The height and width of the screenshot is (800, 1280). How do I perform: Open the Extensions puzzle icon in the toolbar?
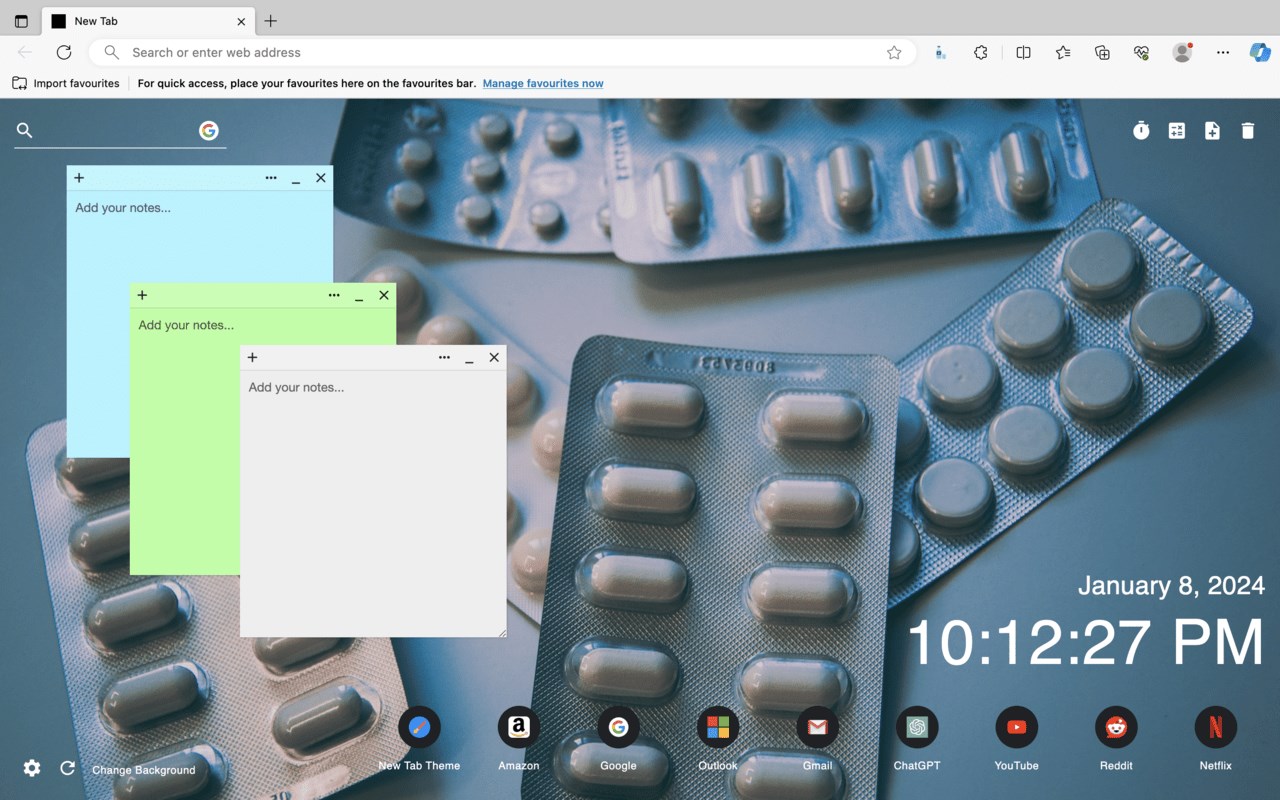pos(981,53)
